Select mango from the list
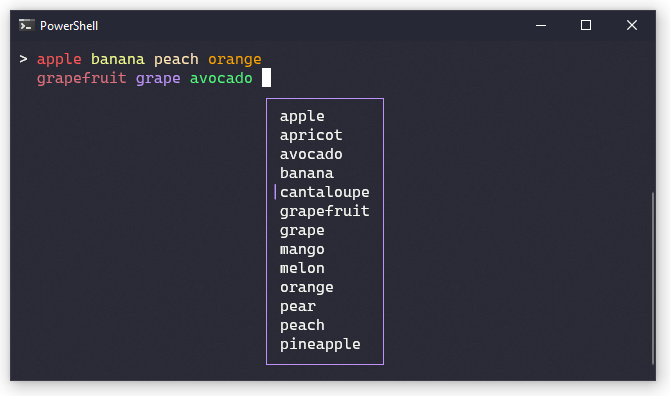 point(302,249)
